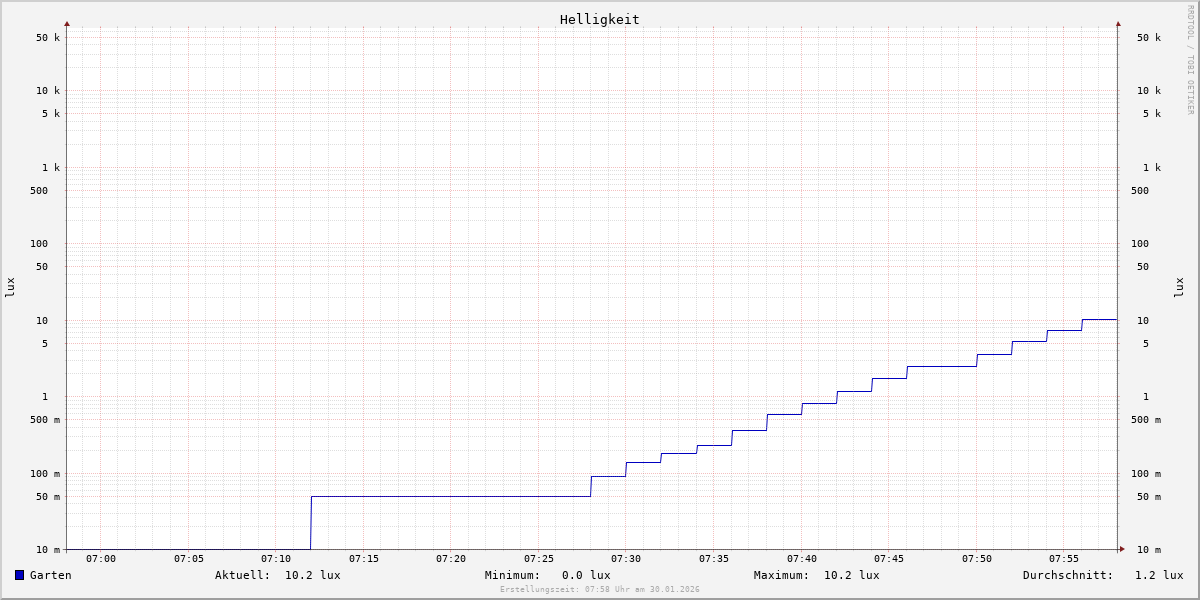
Task: Click the 500 m label on right axis
Action: coord(1145,420)
